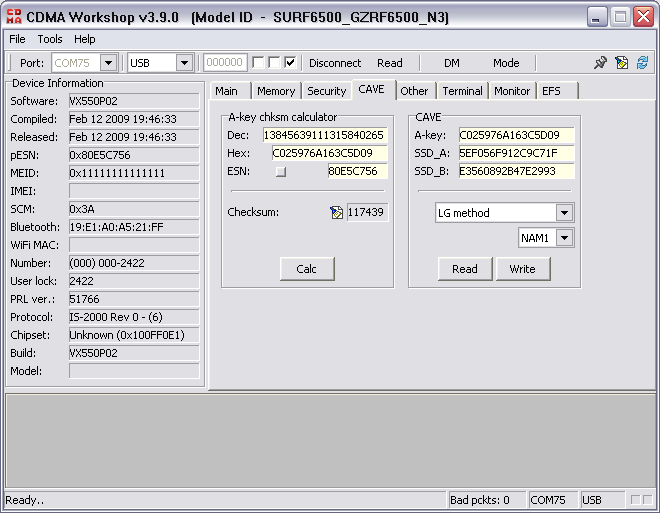The width and height of the screenshot is (660, 513).
Task: Click the refresh icon in the toolbar
Action: pyautogui.click(x=642, y=63)
